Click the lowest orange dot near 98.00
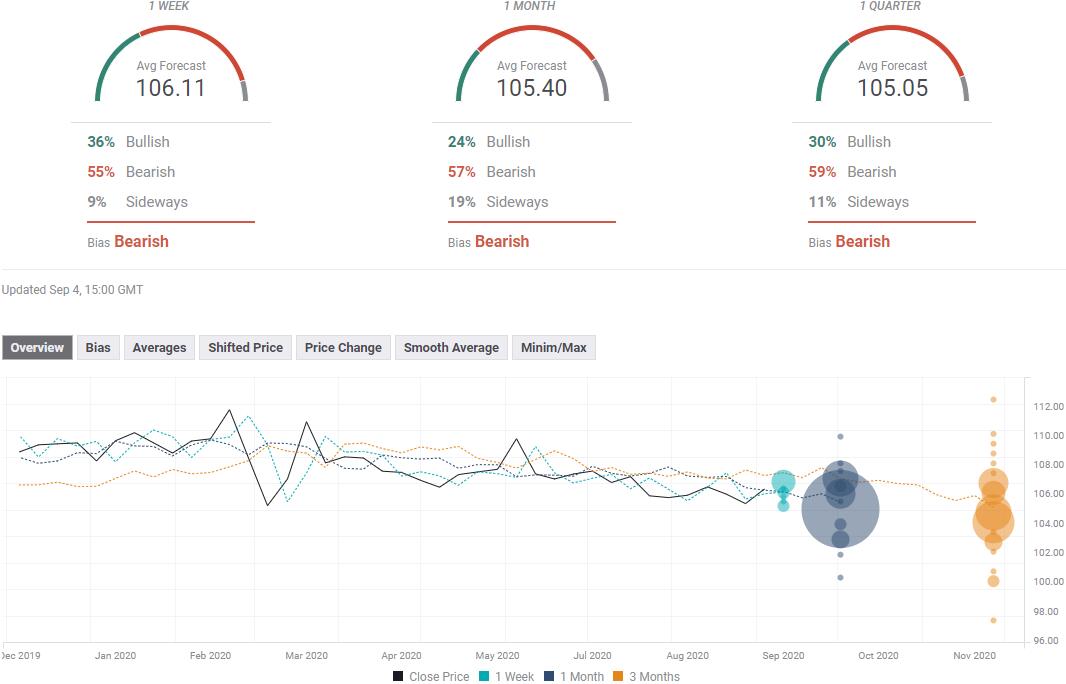 click(993, 620)
